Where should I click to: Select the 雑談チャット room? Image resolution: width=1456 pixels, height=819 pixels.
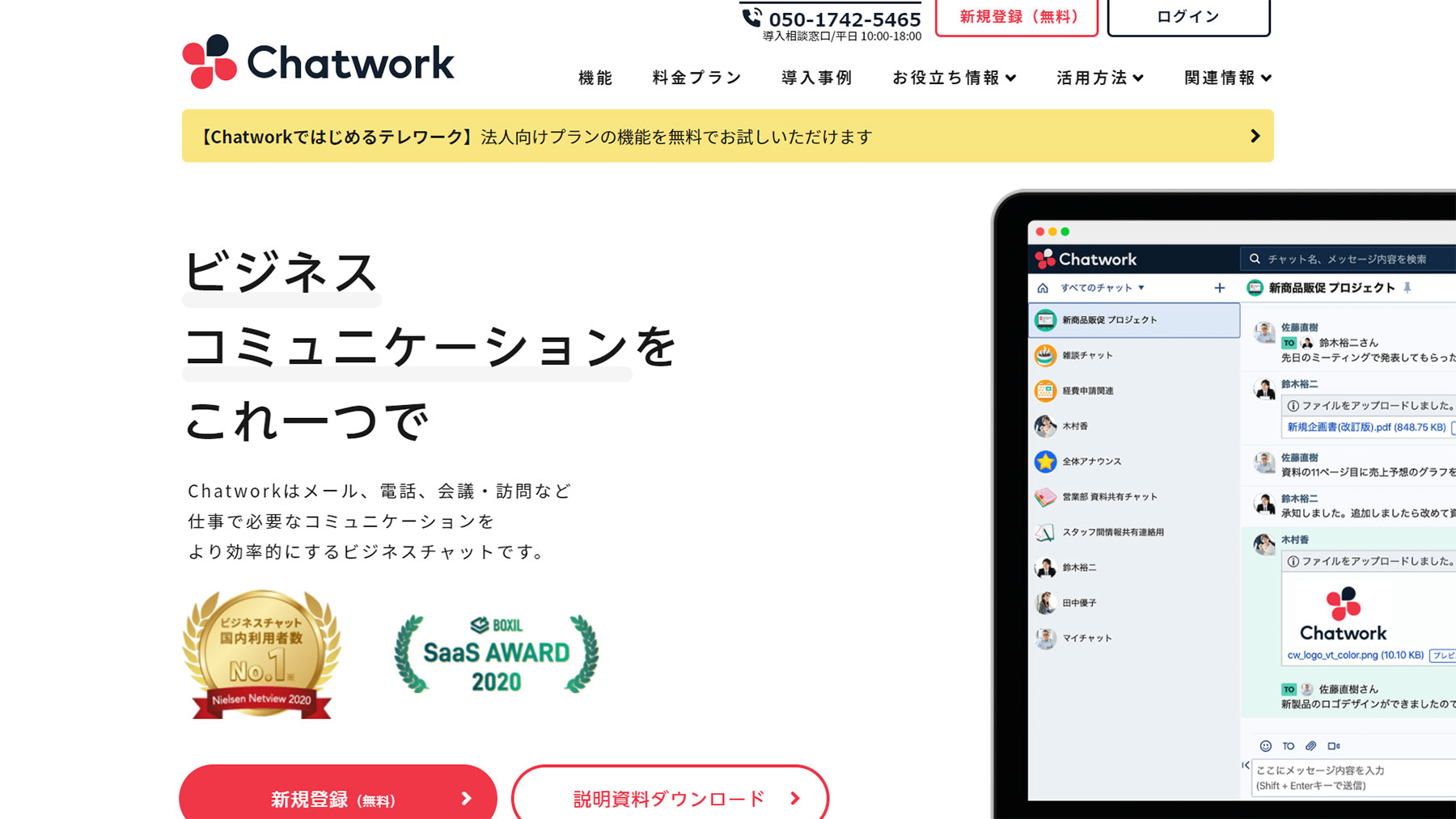[x=1134, y=355]
